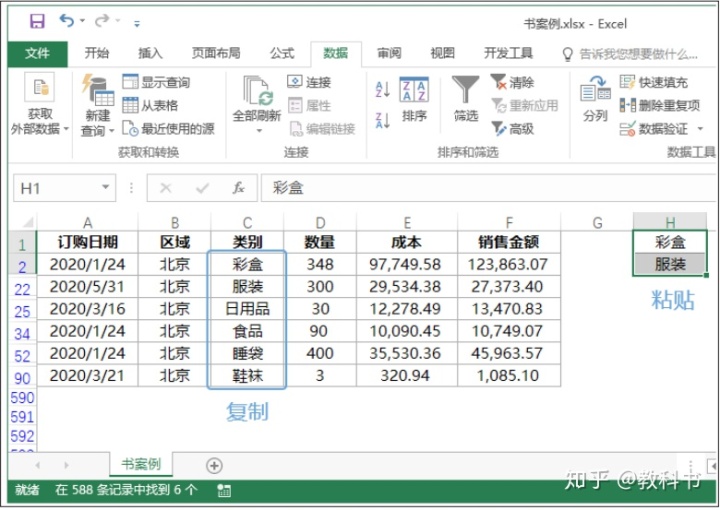
Task: Click the macro recording status bar icon
Action: pyautogui.click(x=224, y=490)
